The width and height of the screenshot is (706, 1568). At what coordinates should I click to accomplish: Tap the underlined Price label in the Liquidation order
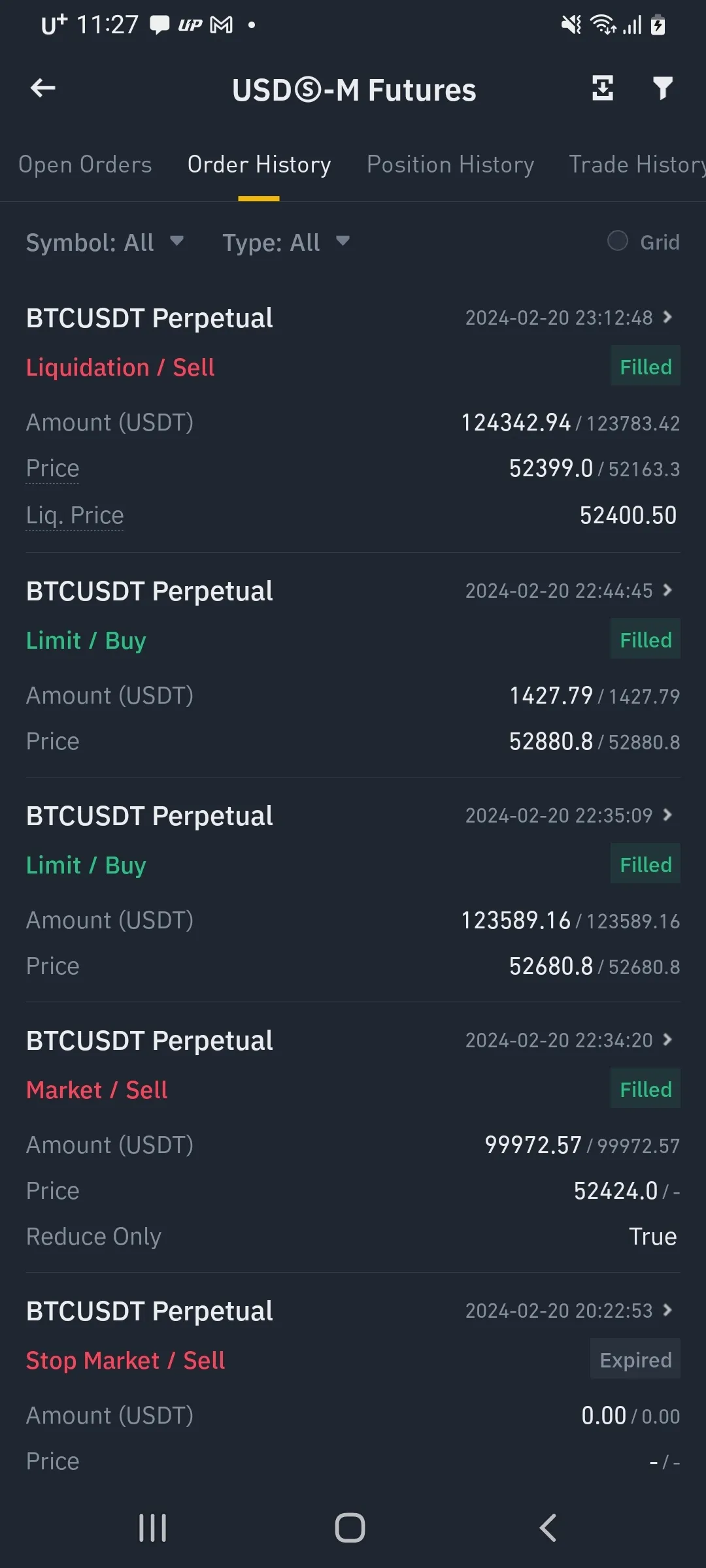52,468
